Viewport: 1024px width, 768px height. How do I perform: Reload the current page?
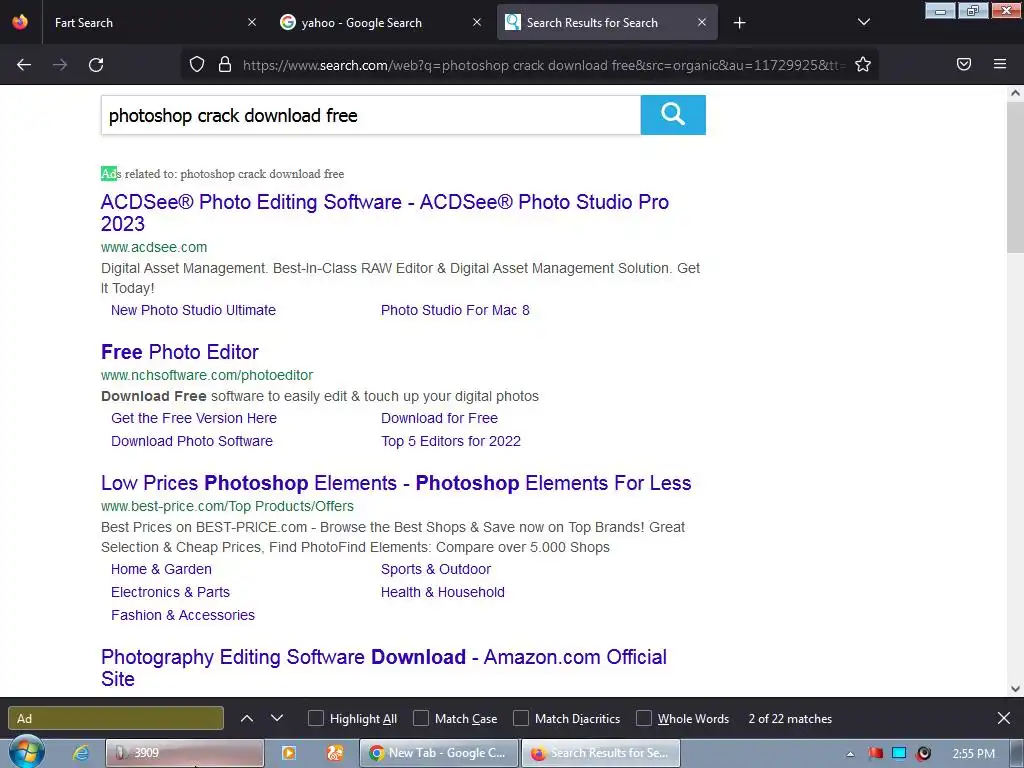(x=96, y=65)
